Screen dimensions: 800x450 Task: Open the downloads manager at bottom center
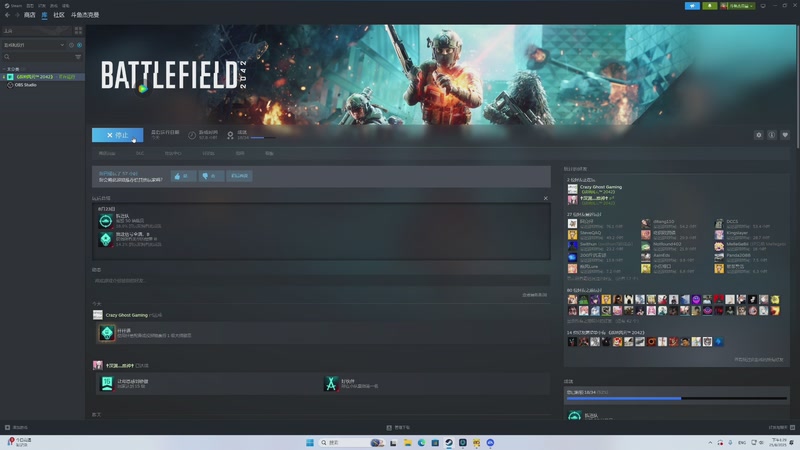coord(398,428)
